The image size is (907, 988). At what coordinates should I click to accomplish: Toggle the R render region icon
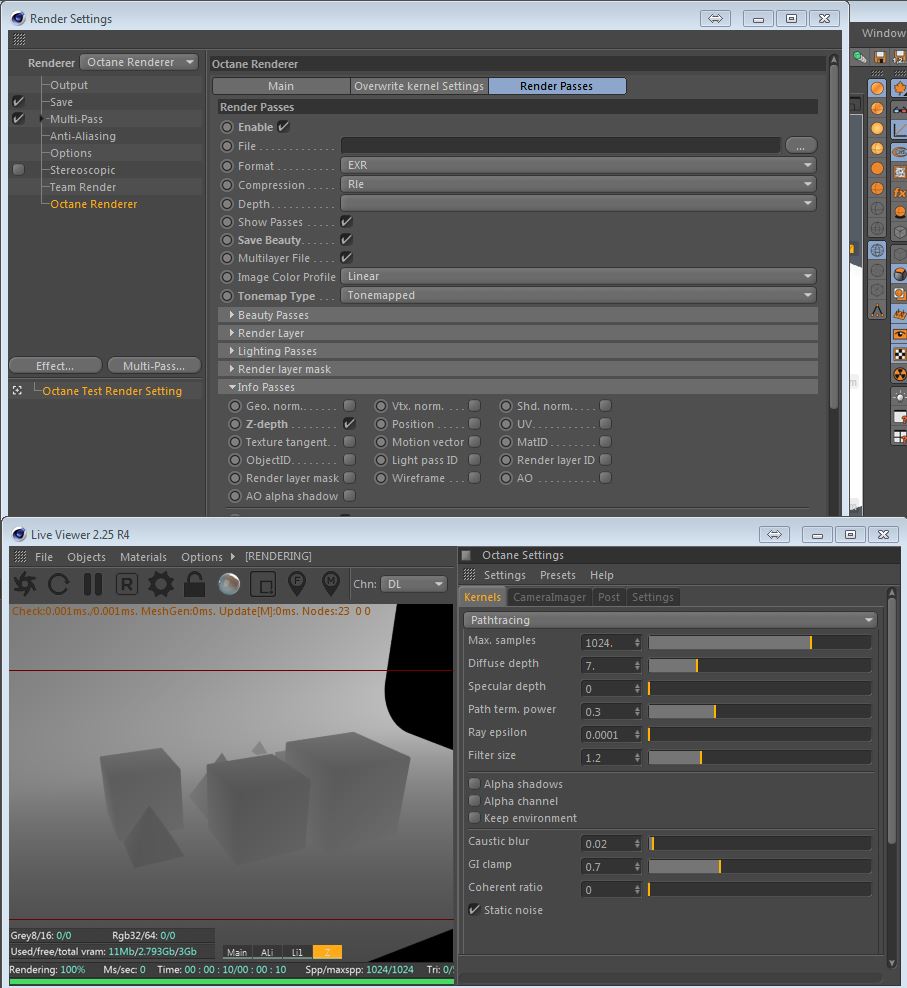click(x=127, y=584)
